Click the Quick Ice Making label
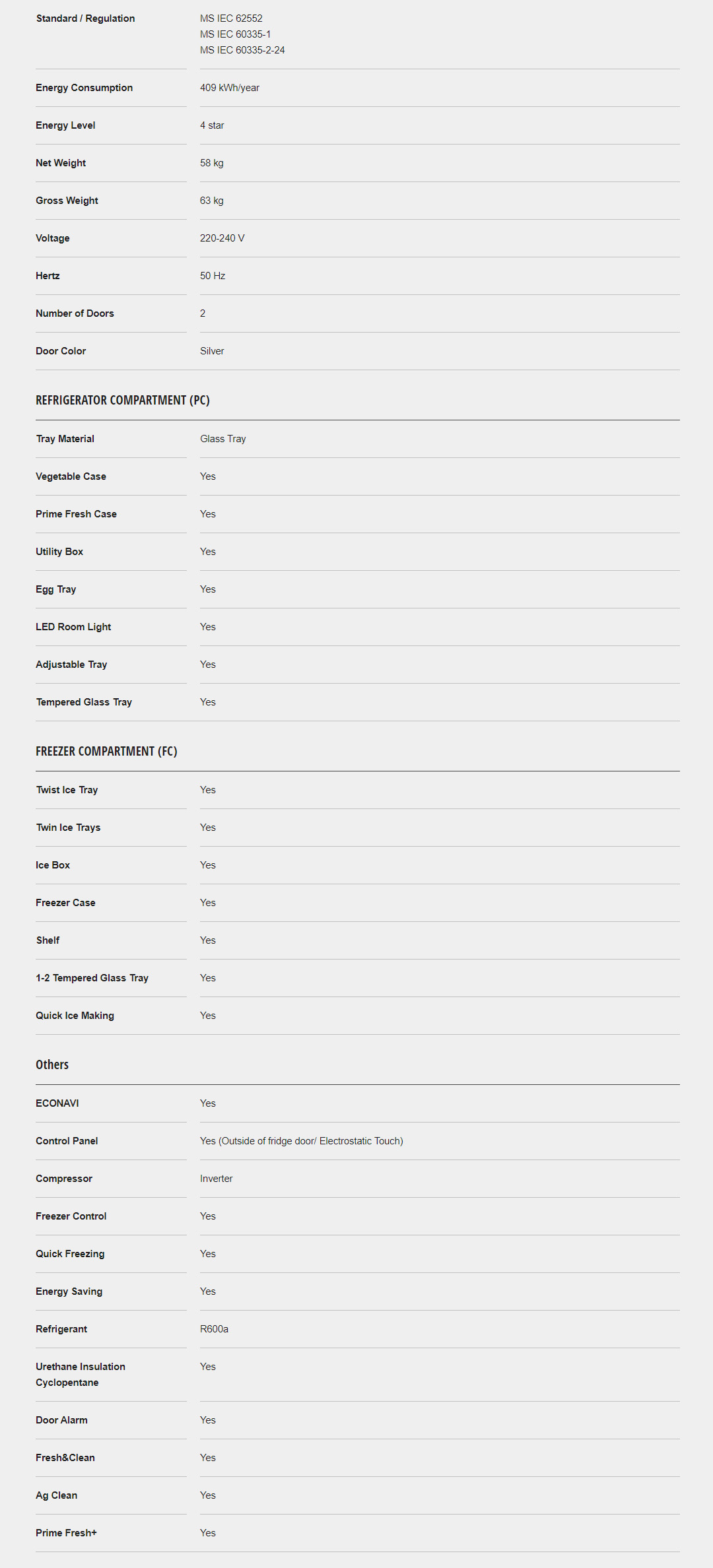 pos(75,1016)
